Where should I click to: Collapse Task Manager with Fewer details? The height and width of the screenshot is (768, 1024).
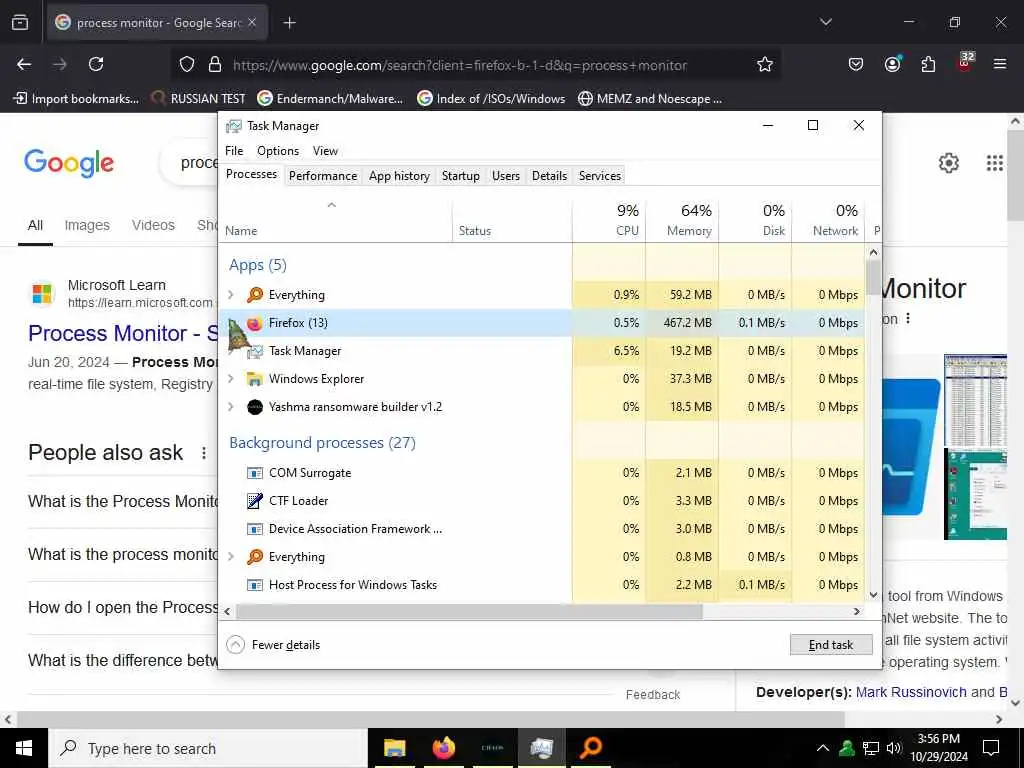273,645
